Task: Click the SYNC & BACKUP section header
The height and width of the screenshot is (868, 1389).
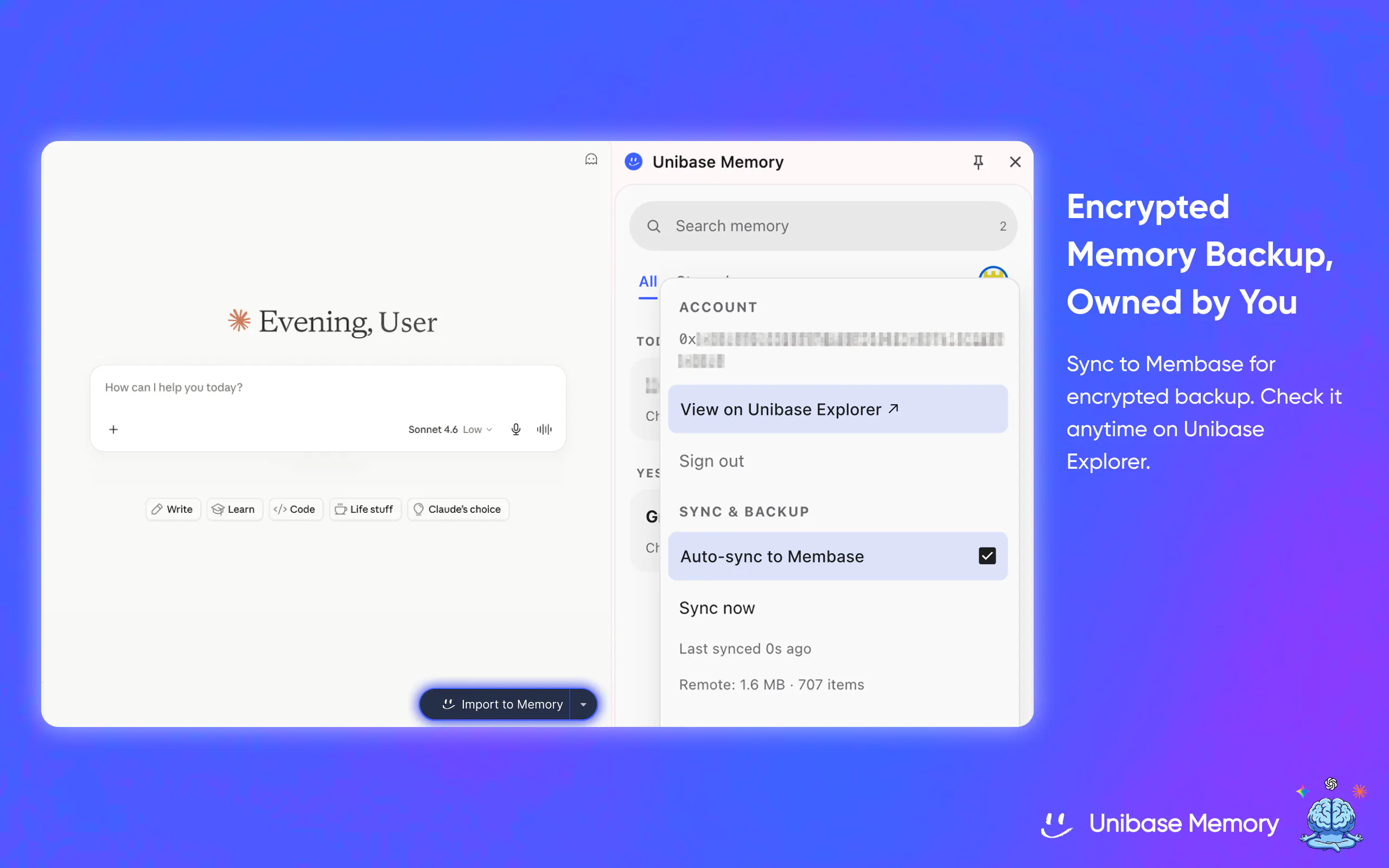Action: [744, 512]
